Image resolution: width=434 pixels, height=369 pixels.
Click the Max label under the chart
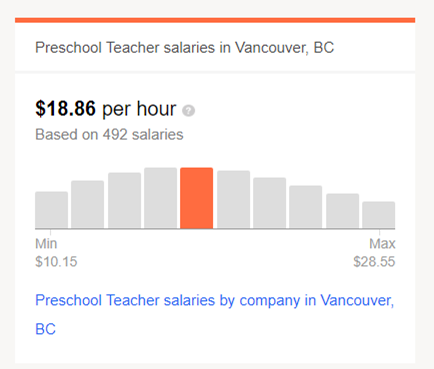click(382, 244)
